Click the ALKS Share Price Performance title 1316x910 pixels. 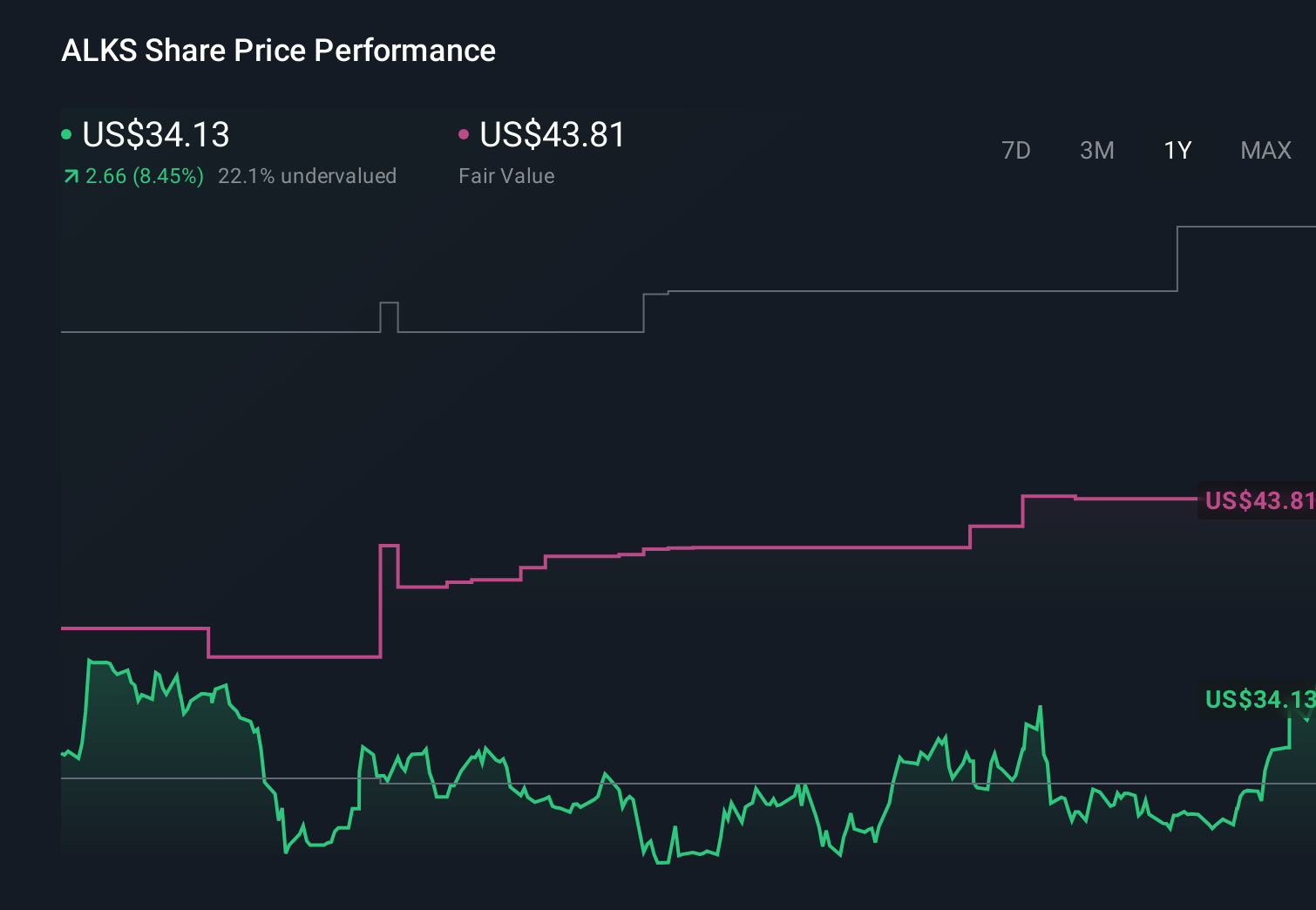pyautogui.click(x=277, y=50)
